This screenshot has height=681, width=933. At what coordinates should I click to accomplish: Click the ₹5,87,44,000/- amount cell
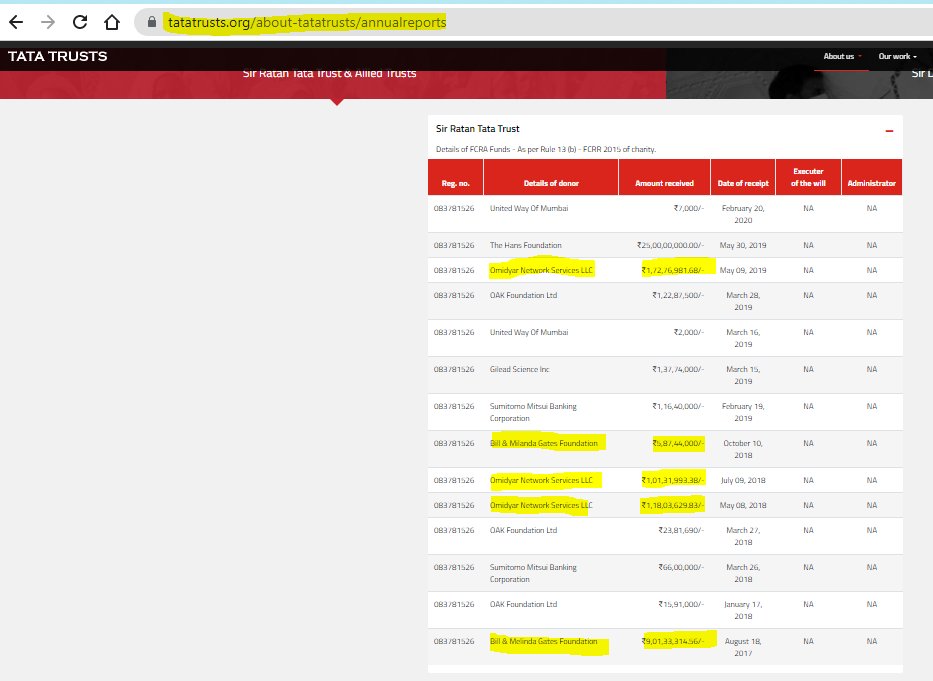click(678, 443)
